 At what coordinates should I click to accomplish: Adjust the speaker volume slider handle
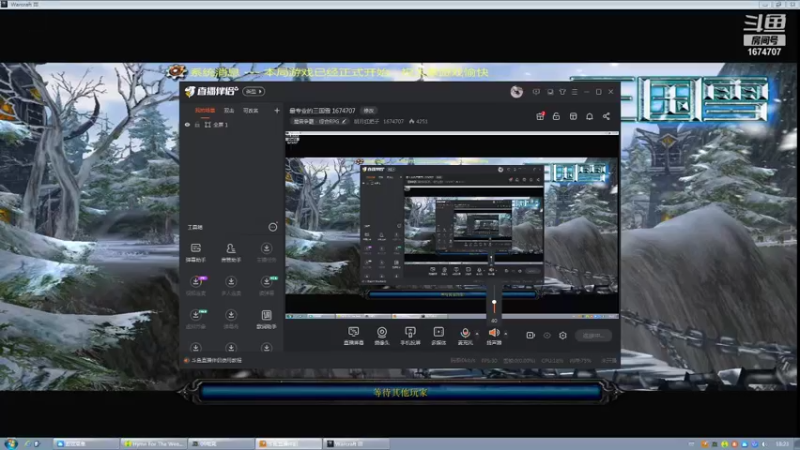point(494,303)
